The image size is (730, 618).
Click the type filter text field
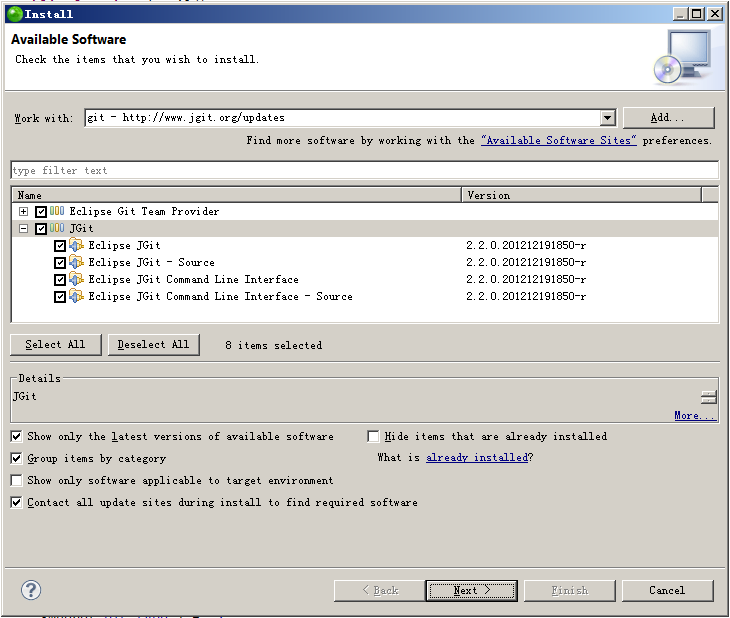point(365,170)
